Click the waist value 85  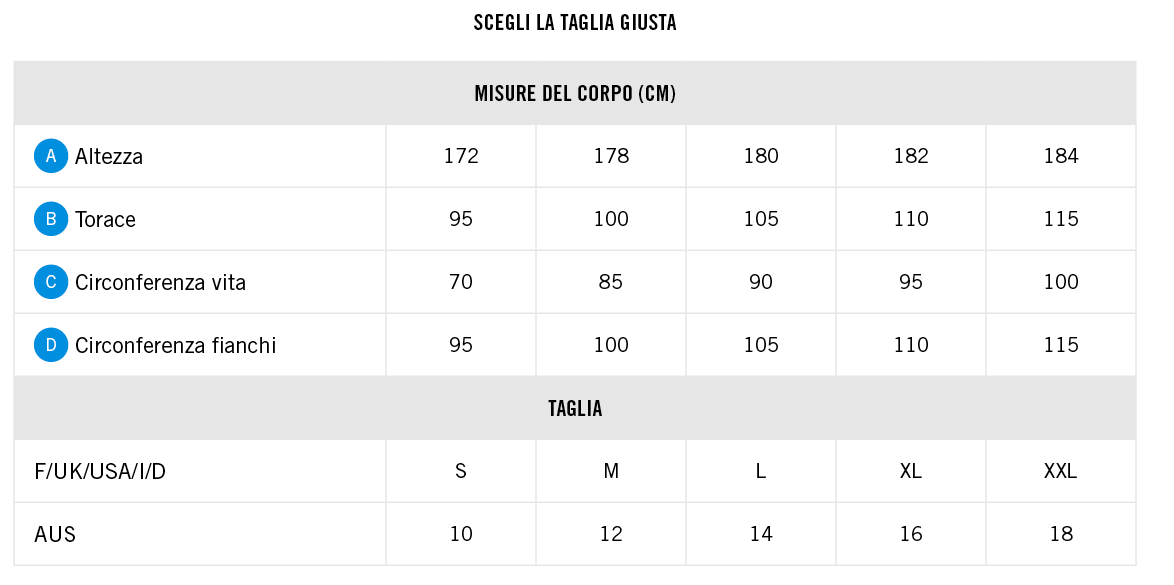611,282
